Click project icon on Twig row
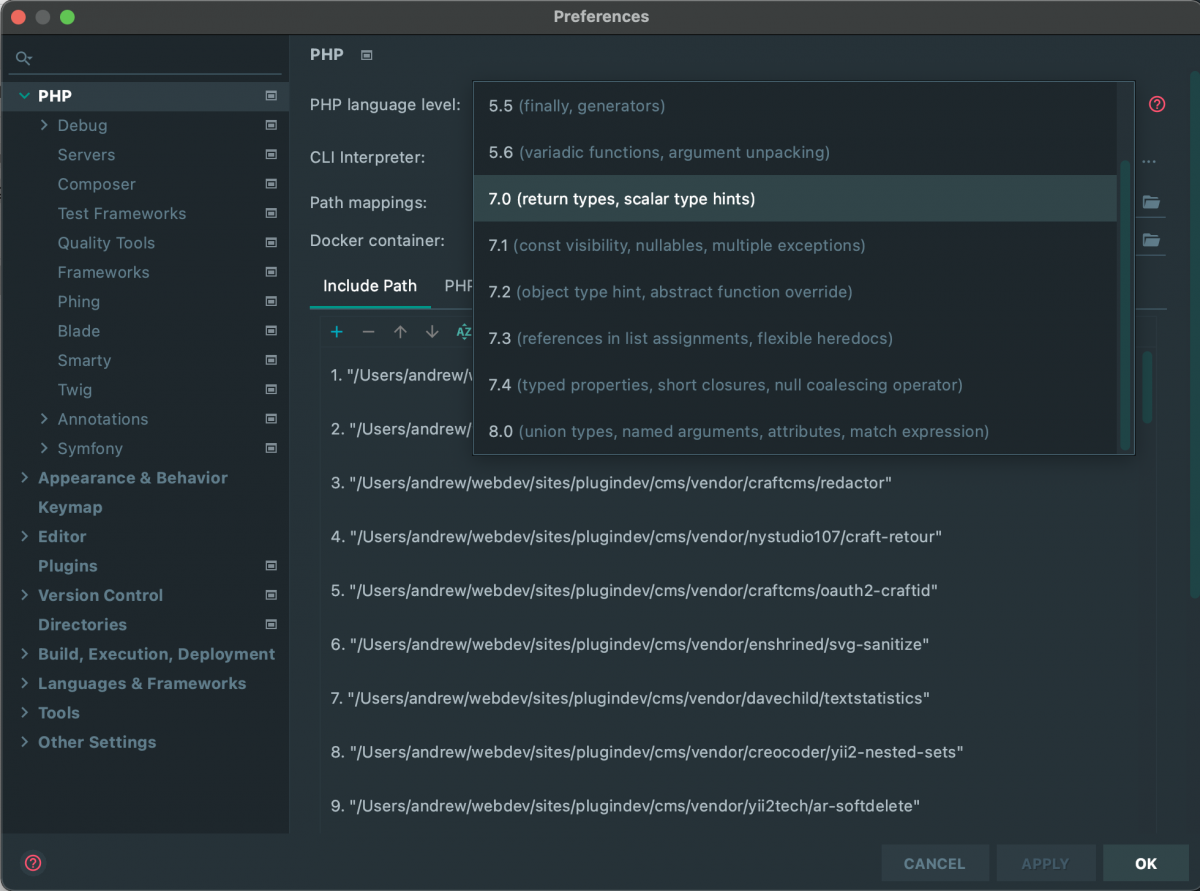1200x891 pixels. pyautogui.click(x=271, y=389)
